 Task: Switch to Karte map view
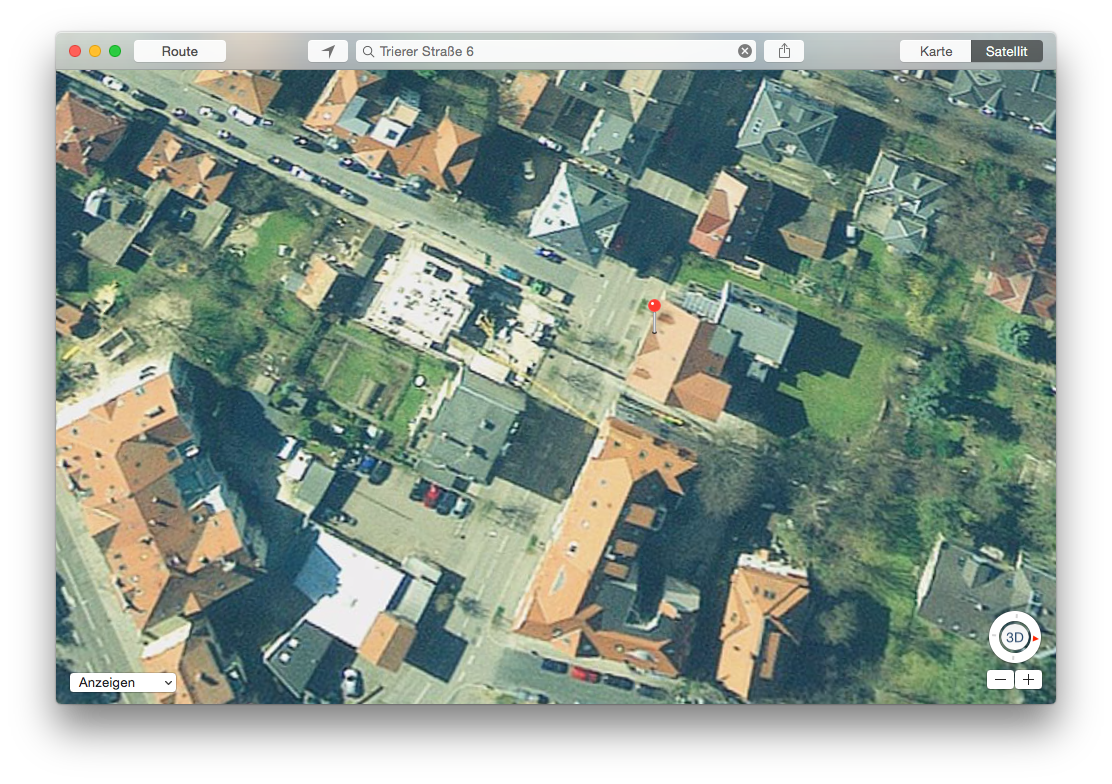pyautogui.click(x=936, y=51)
